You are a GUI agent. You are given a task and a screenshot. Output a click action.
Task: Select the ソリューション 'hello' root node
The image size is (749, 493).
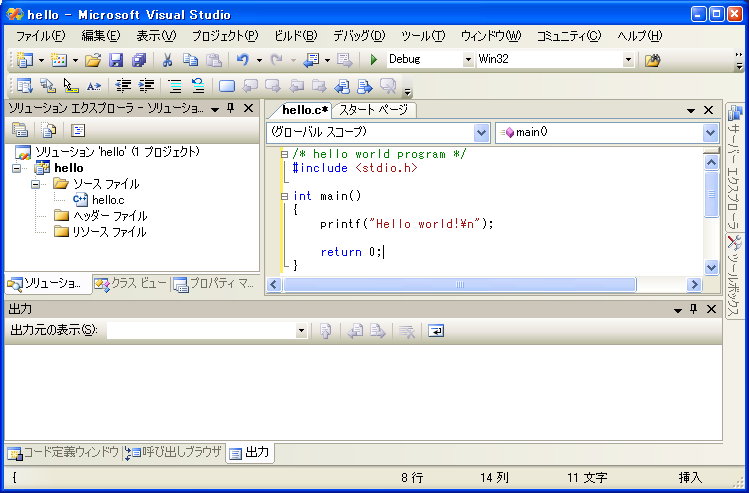(117, 152)
